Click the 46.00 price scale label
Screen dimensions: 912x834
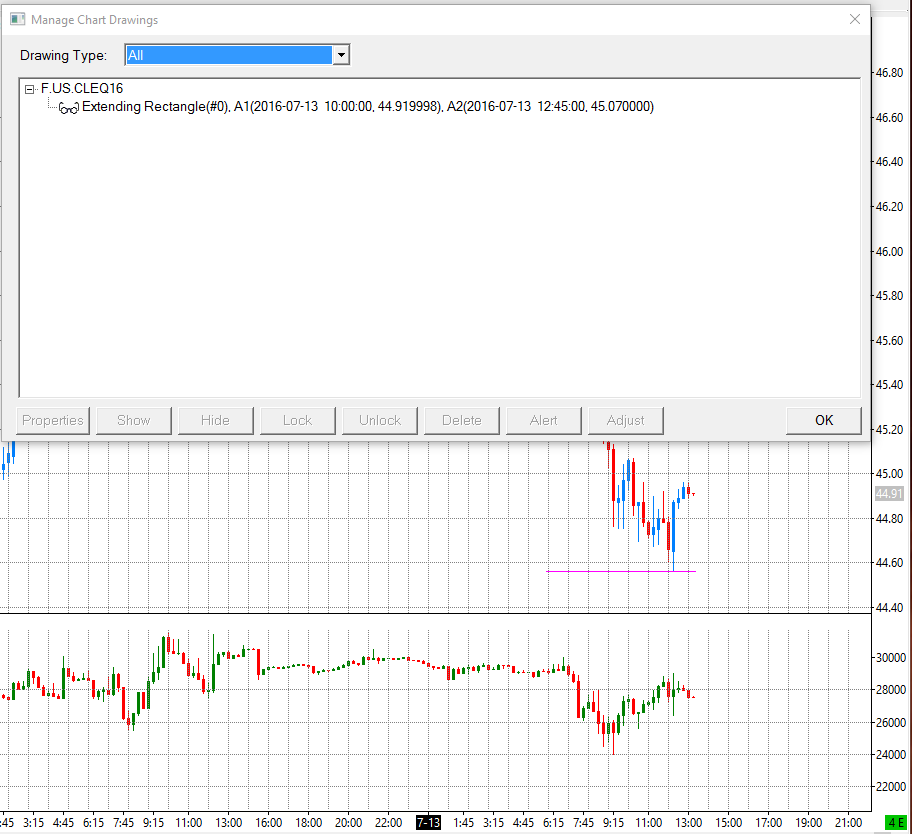click(889, 252)
